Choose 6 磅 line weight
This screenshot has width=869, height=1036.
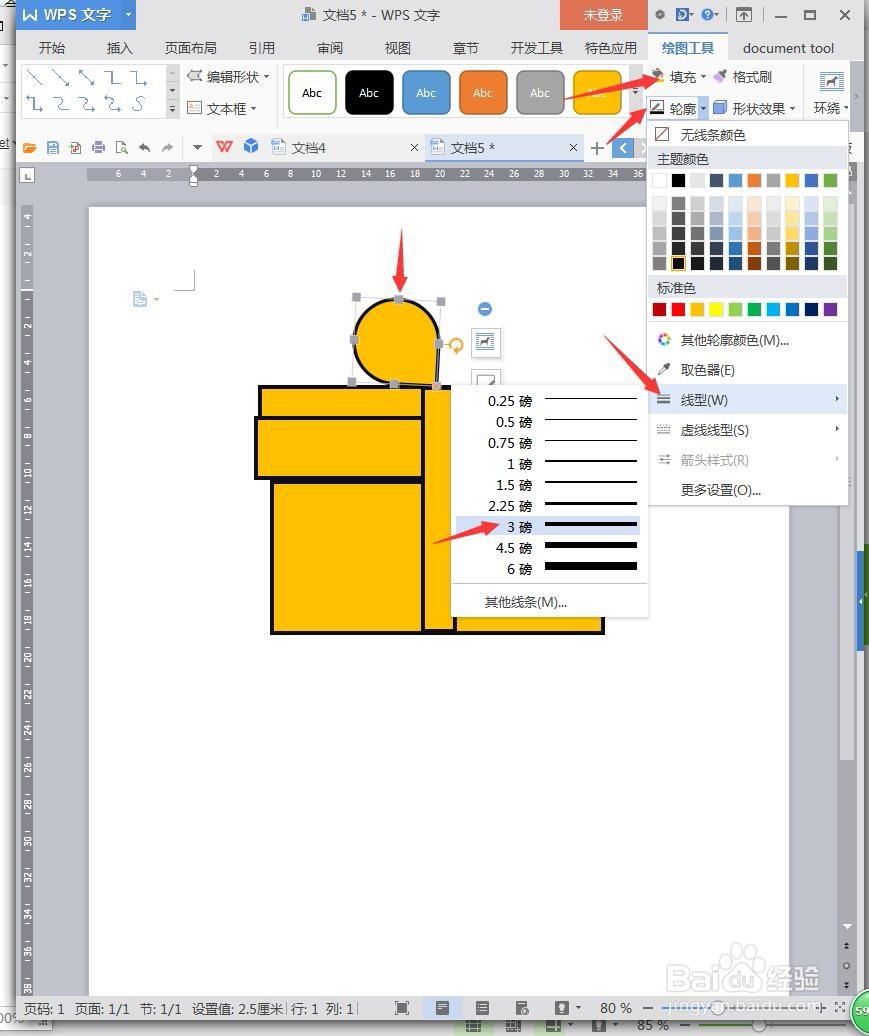[x=548, y=568]
